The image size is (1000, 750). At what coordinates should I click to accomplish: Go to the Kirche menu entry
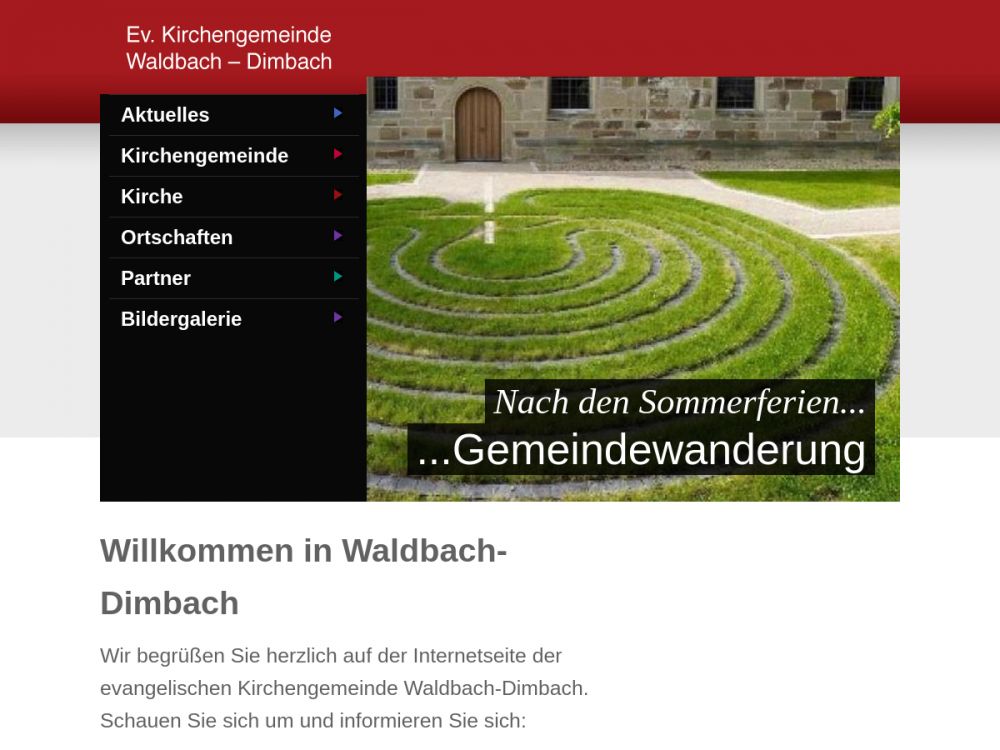coord(152,197)
